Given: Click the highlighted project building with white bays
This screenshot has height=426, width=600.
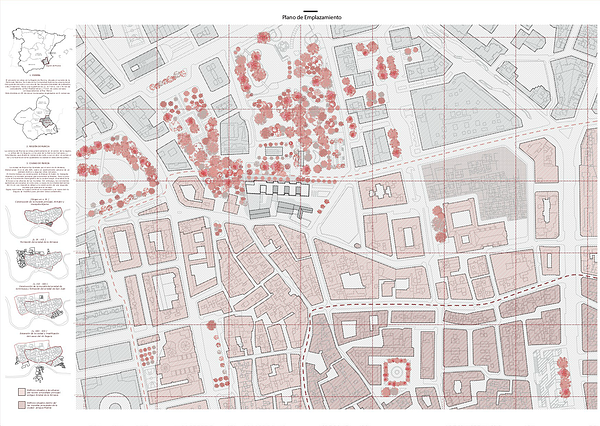Looking at the screenshot, I should tap(283, 190).
